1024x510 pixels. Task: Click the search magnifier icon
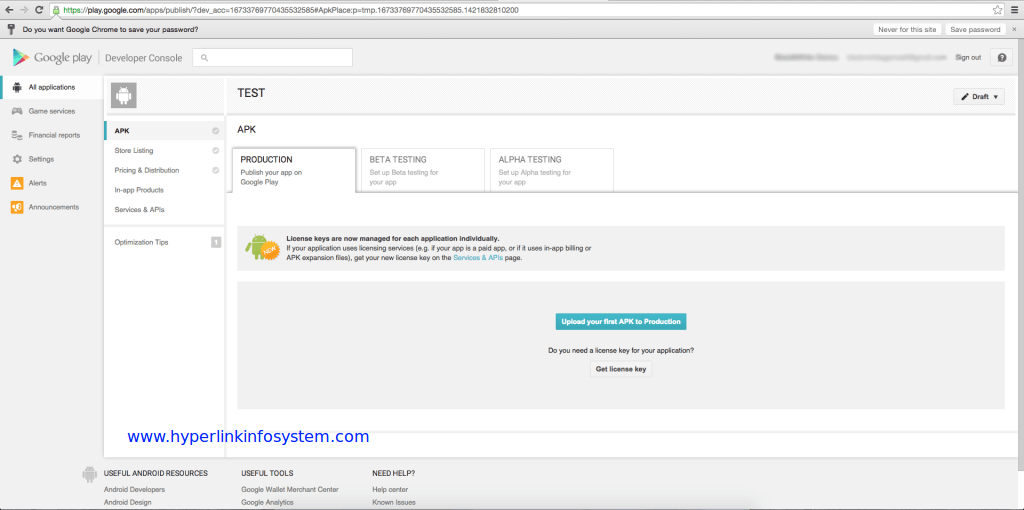pos(204,57)
